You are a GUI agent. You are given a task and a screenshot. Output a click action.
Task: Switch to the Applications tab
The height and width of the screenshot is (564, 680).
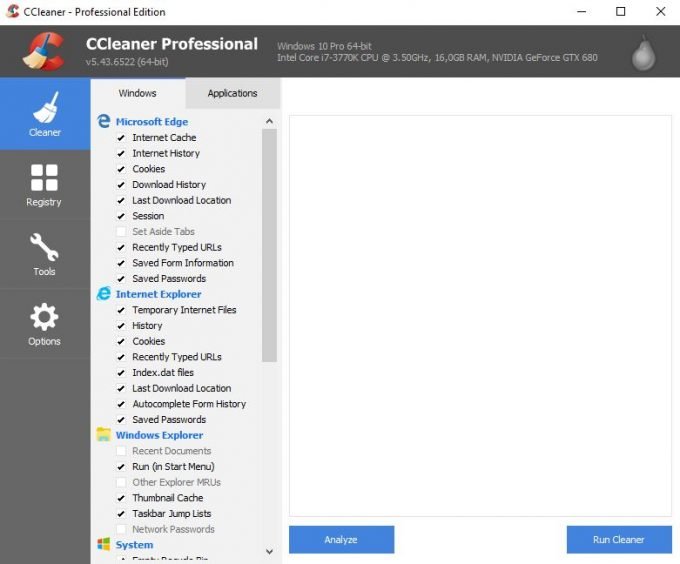(x=232, y=93)
